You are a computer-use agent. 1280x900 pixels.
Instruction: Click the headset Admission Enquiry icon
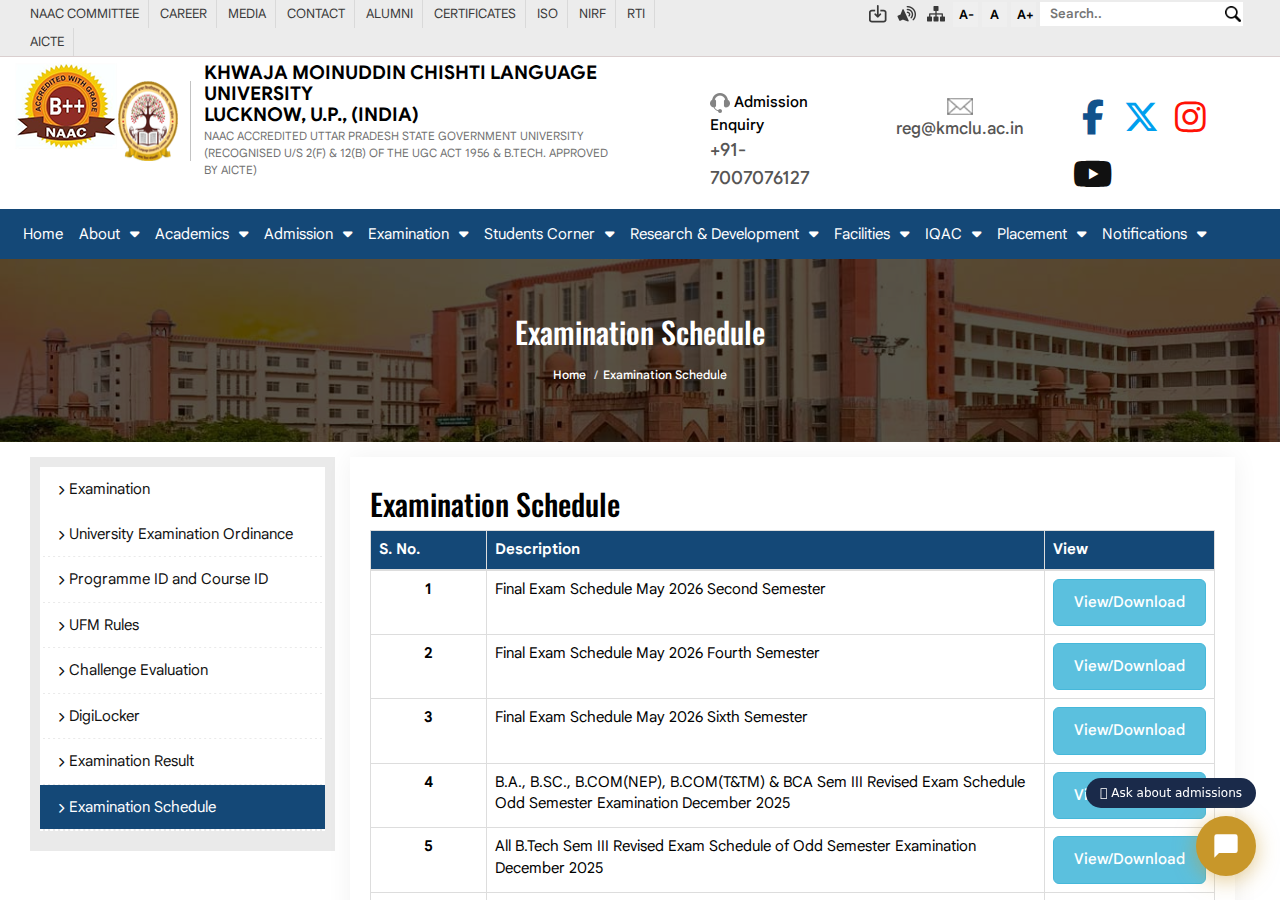(x=720, y=102)
